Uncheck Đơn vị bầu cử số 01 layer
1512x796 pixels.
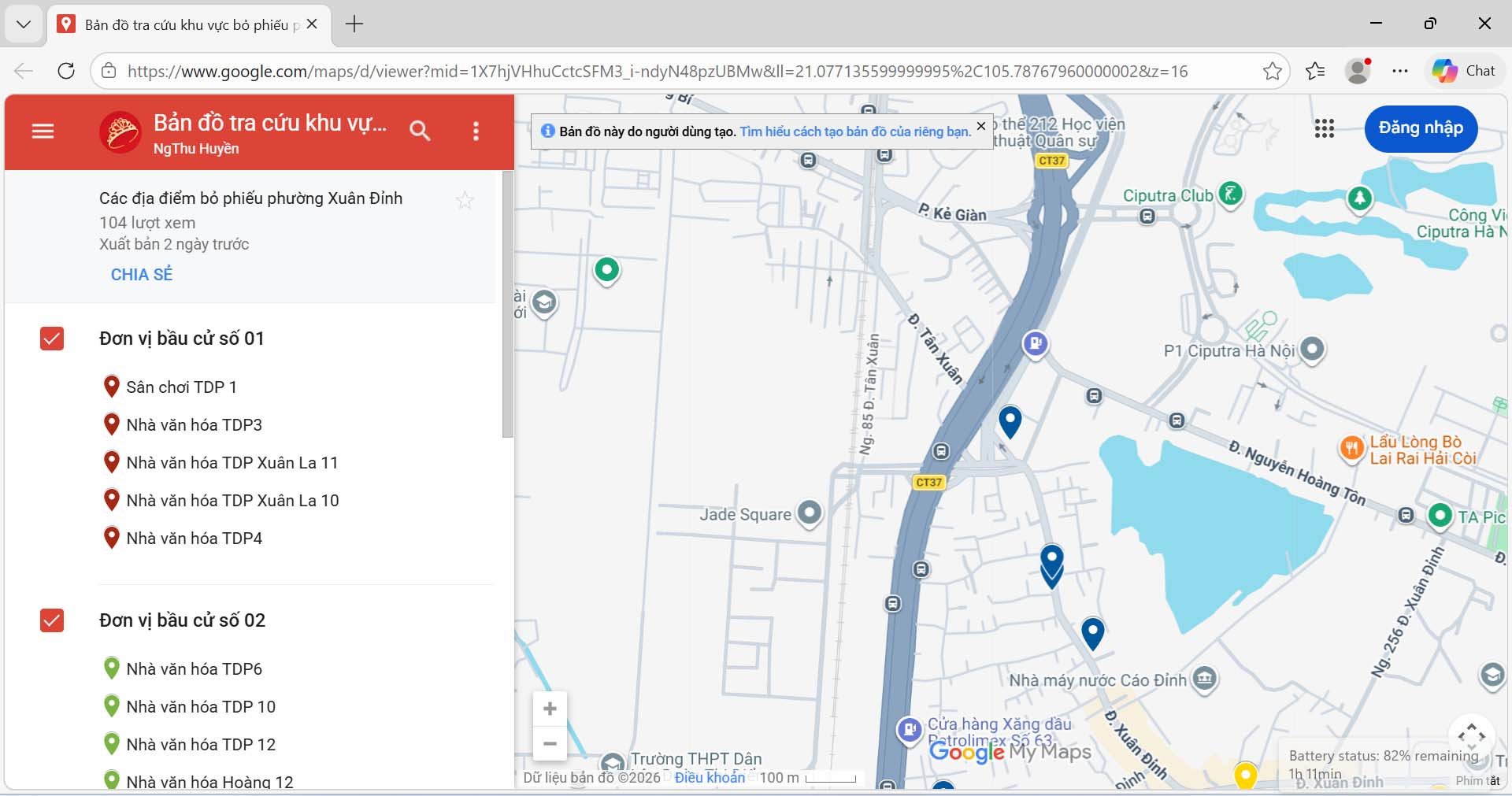point(52,339)
